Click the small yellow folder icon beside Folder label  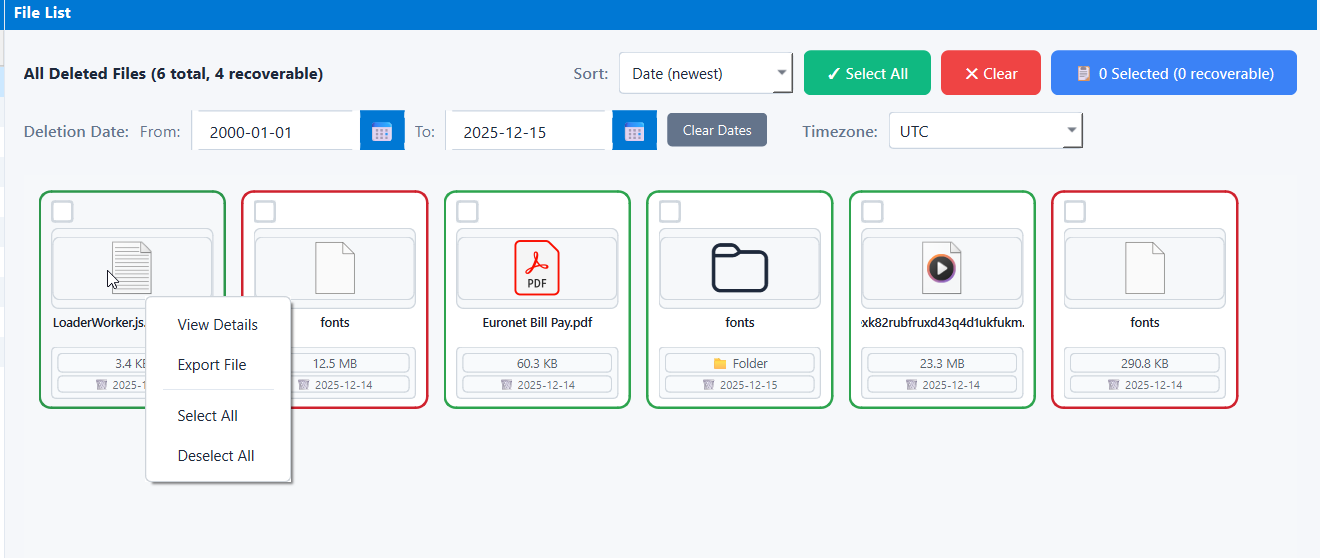tap(720, 363)
